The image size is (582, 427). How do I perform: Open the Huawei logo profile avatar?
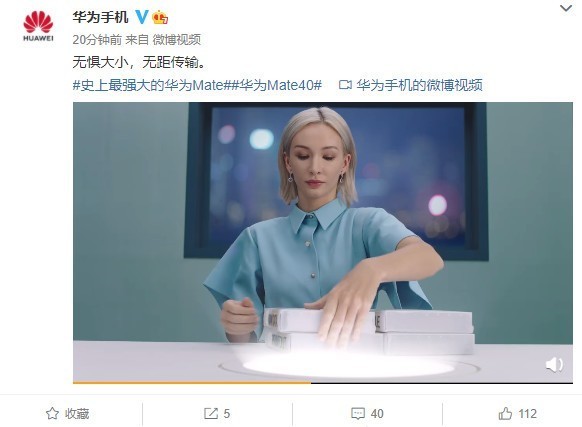pos(38,26)
